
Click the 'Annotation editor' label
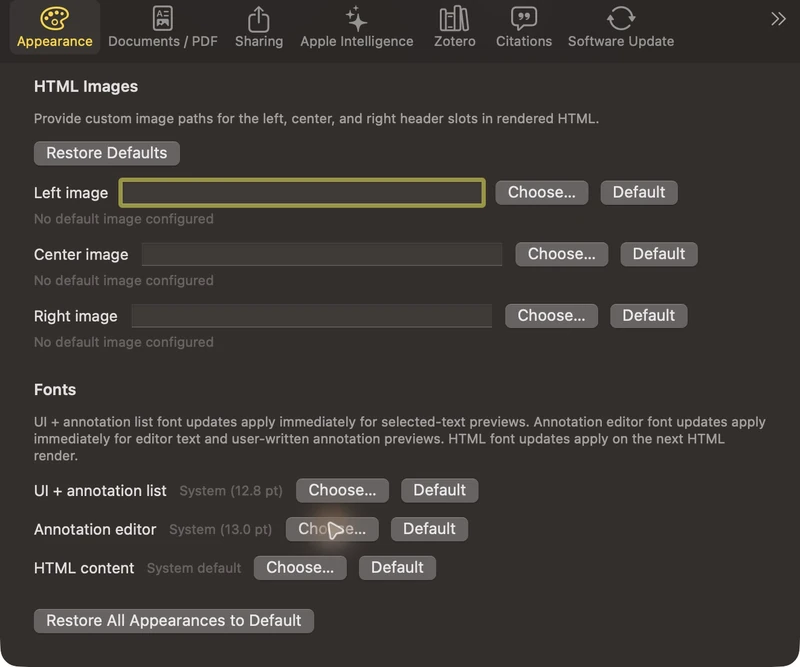(x=95, y=530)
